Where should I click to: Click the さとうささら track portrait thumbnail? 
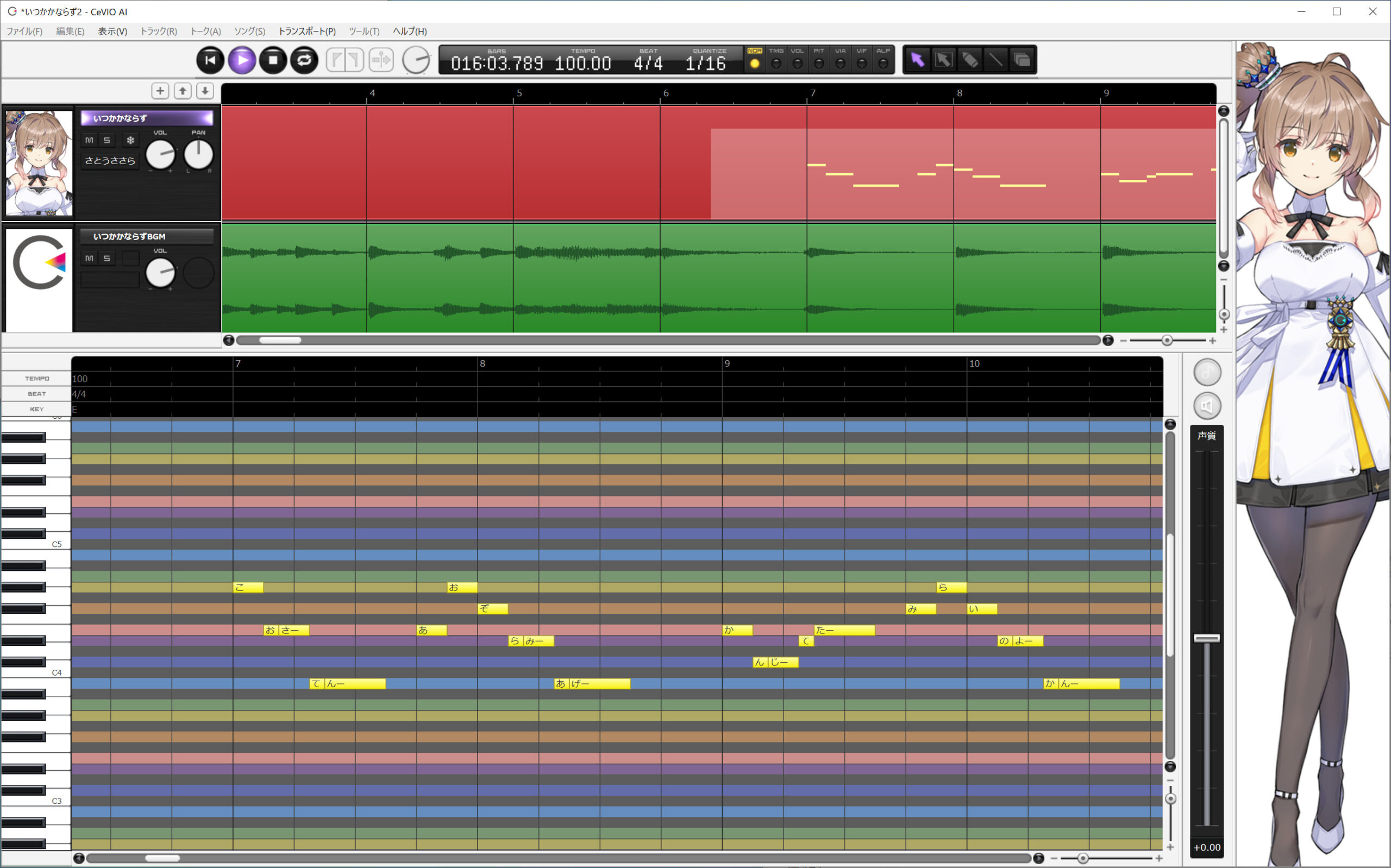point(39,163)
